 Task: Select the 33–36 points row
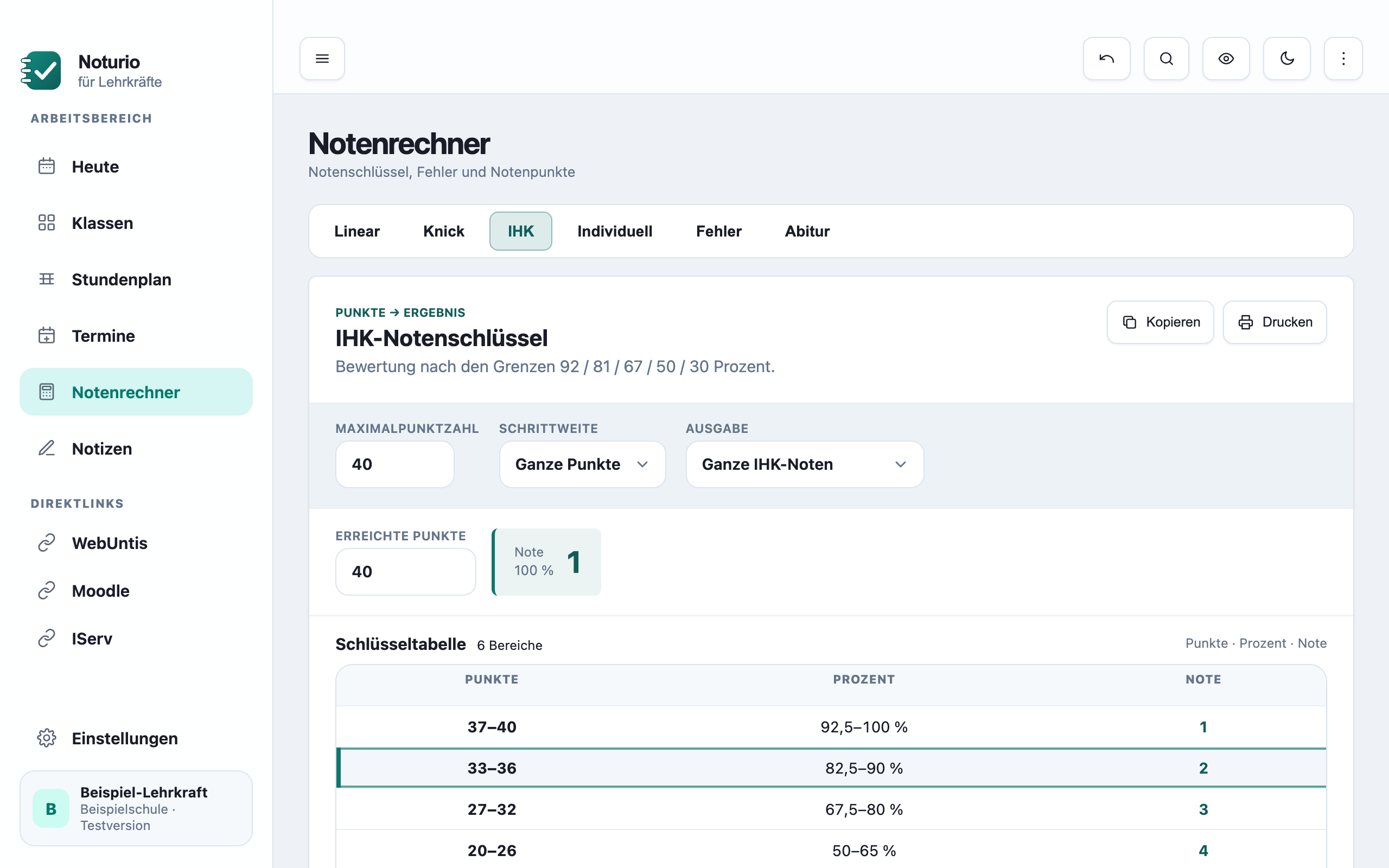point(831,768)
